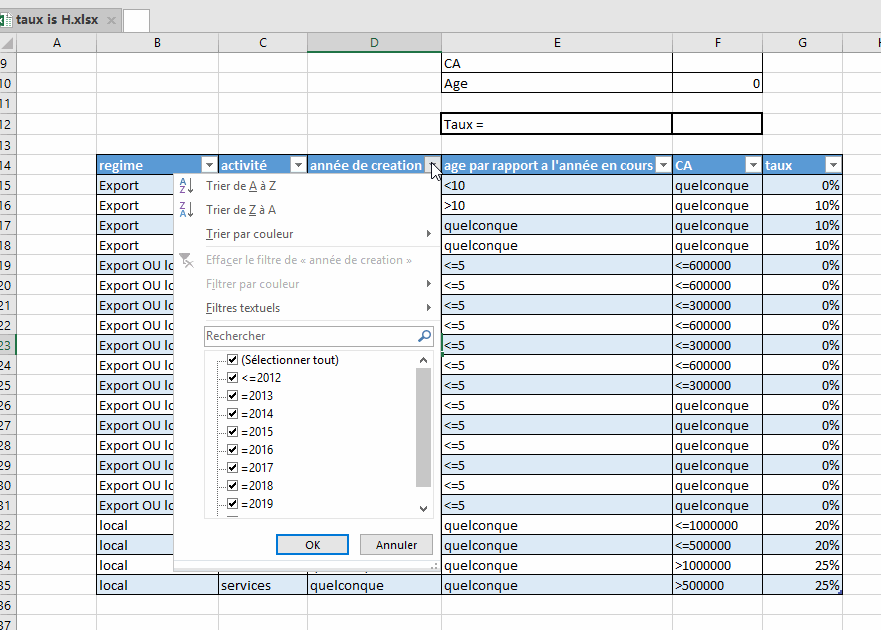Click the filter list scrollbar down arrow
881x630 pixels.
pyautogui.click(x=423, y=509)
